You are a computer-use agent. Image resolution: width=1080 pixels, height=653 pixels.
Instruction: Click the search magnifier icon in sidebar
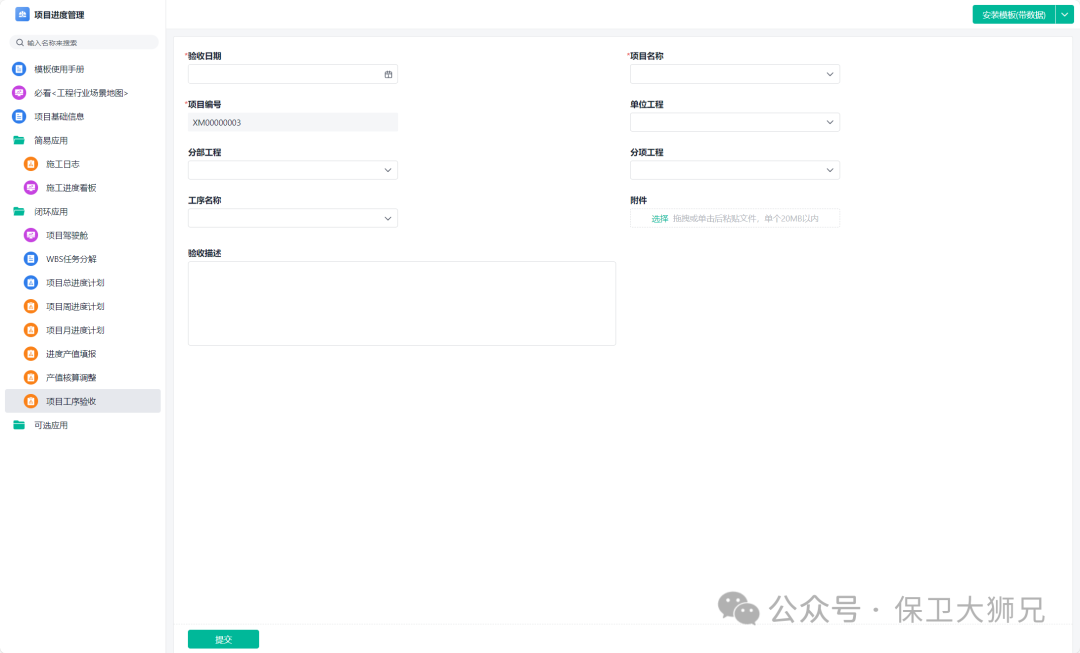tap(20, 43)
